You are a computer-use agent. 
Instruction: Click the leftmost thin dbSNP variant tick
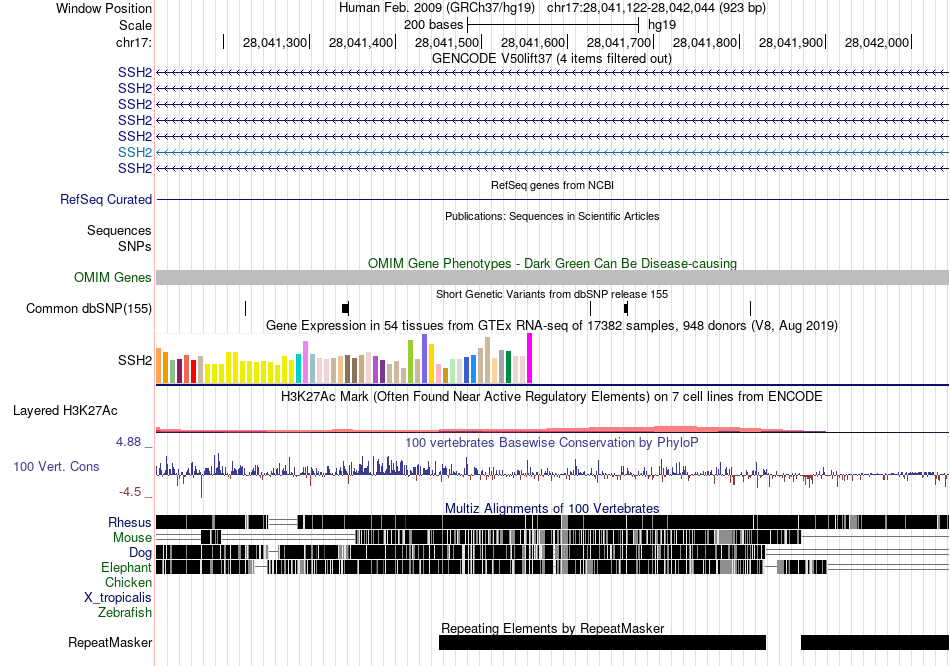pos(245,308)
